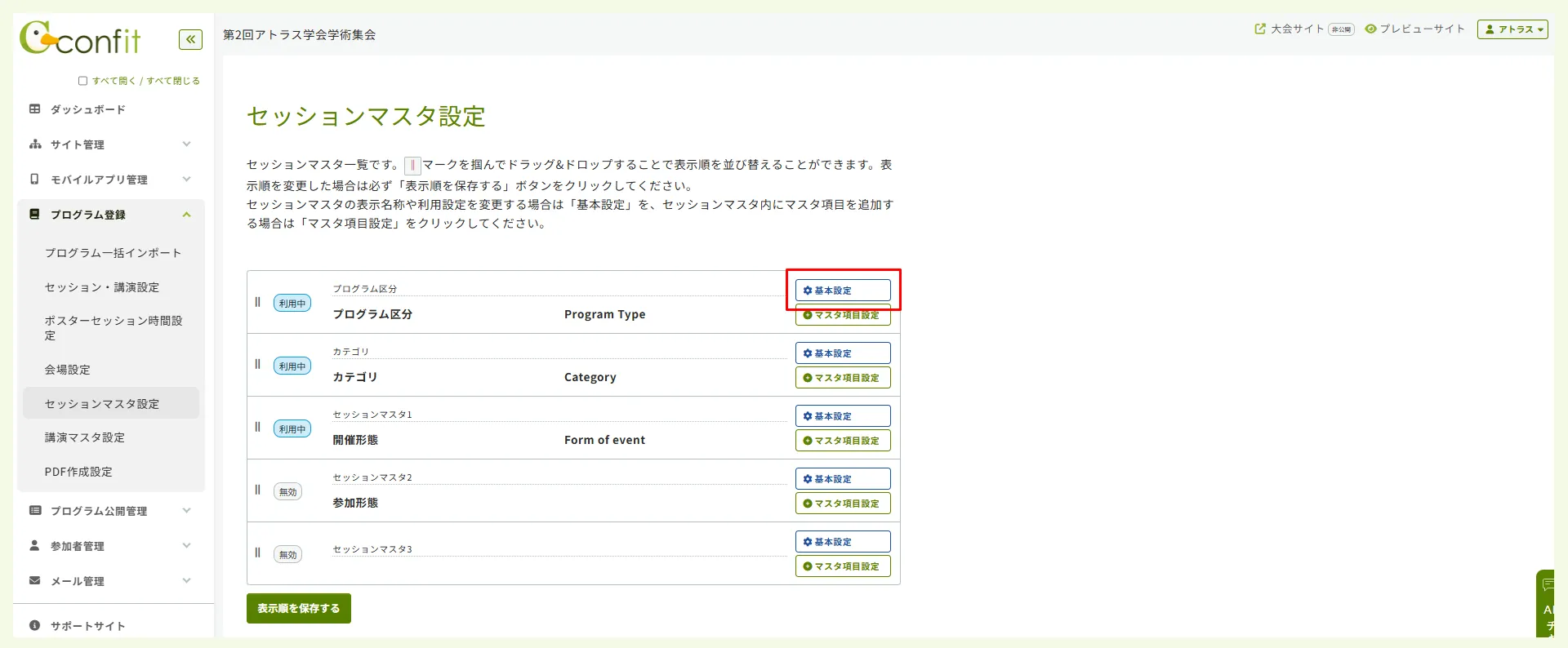Click the Confit logo
The height and width of the screenshot is (648, 1568).
point(80,38)
